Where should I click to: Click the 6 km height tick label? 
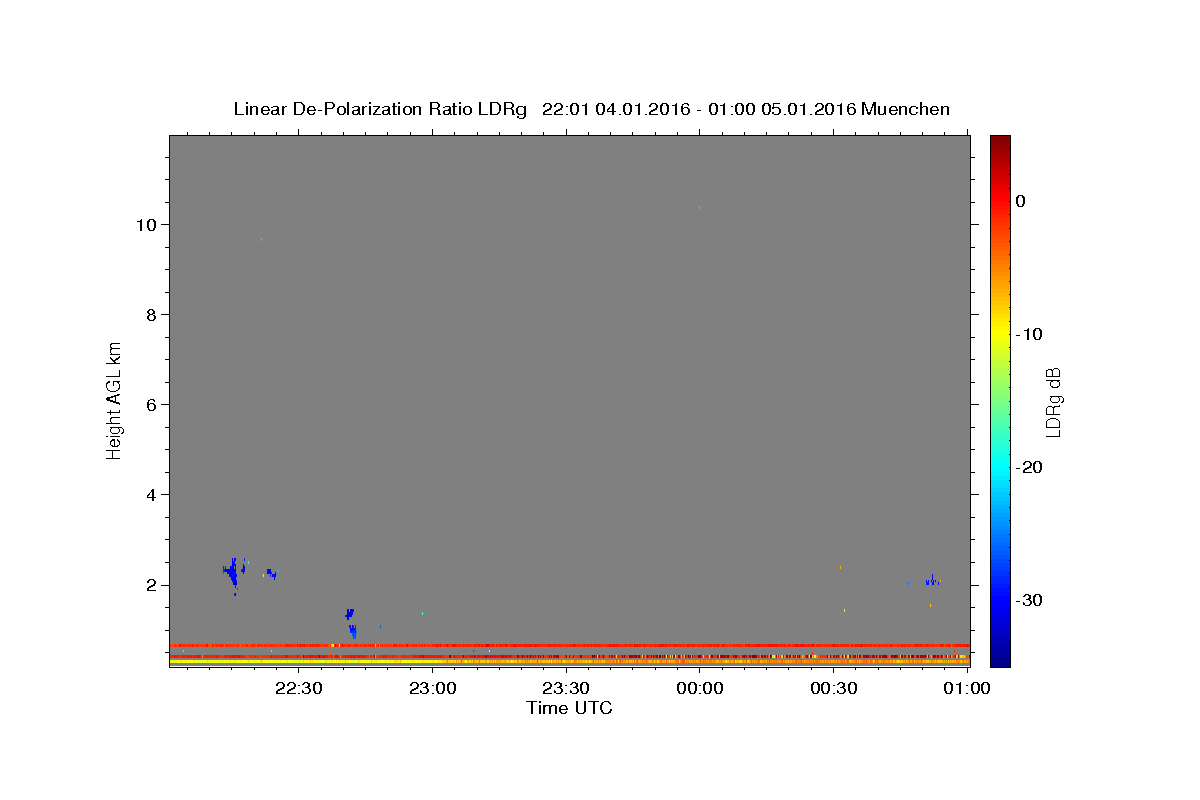tap(150, 405)
